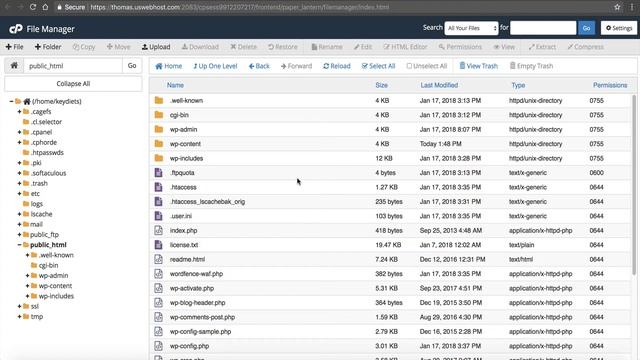Viewport: 640px width, 360px height.
Task: Click the file list vertical scrollbar
Action: pyautogui.click(x=634, y=184)
